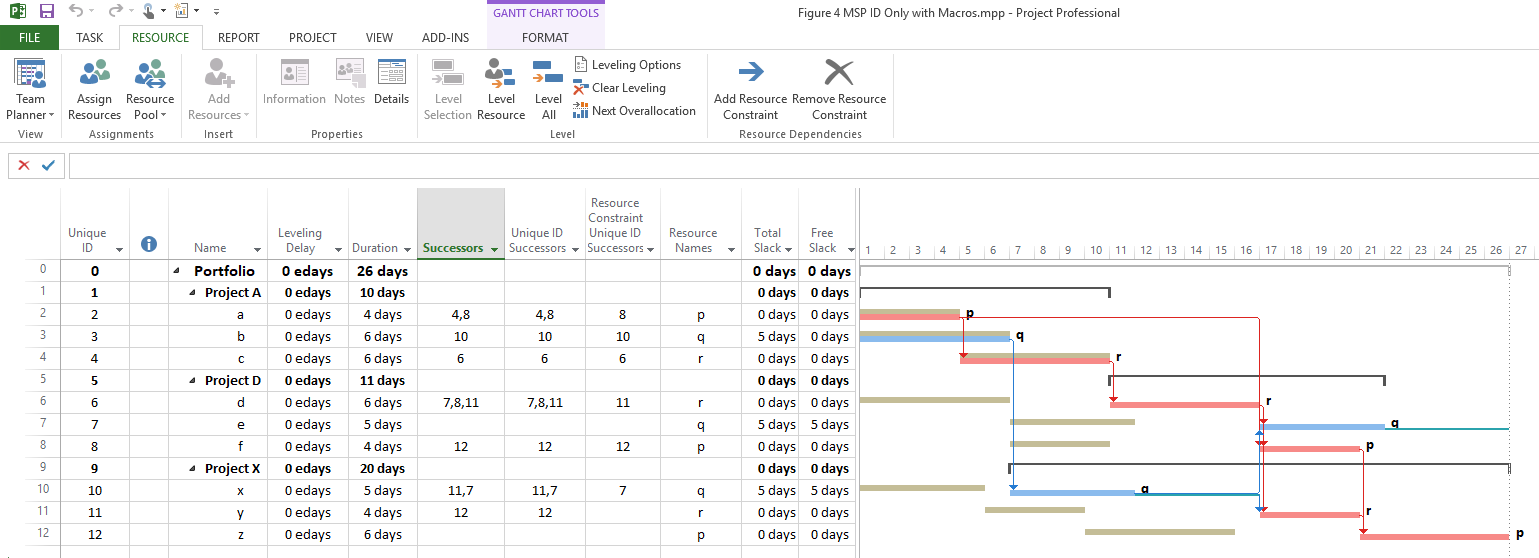Open the Duration column filter dropdown

click(407, 249)
